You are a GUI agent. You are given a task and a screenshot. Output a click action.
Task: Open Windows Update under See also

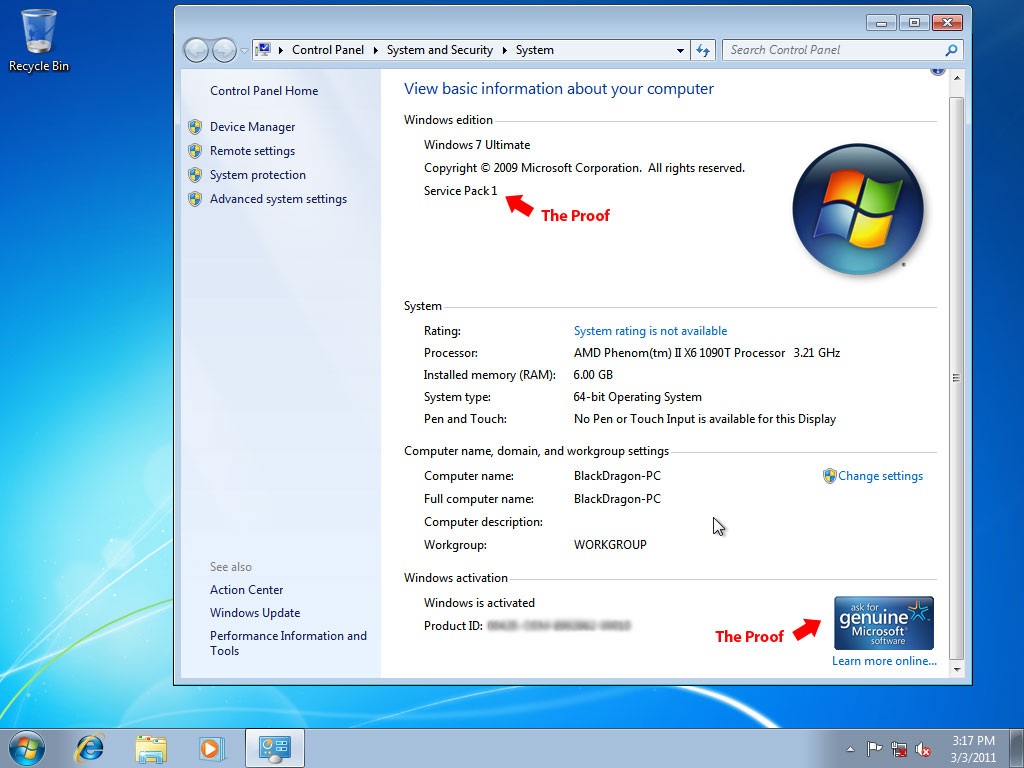[255, 613]
